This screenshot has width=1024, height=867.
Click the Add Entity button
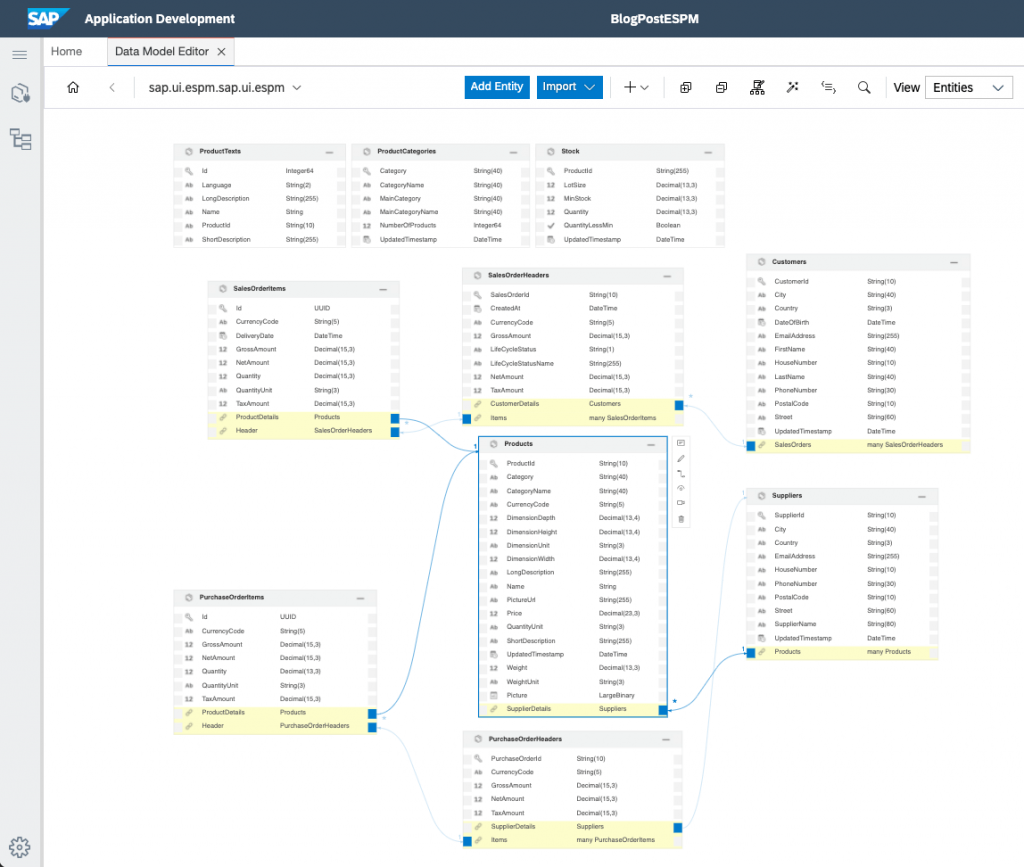coord(497,87)
